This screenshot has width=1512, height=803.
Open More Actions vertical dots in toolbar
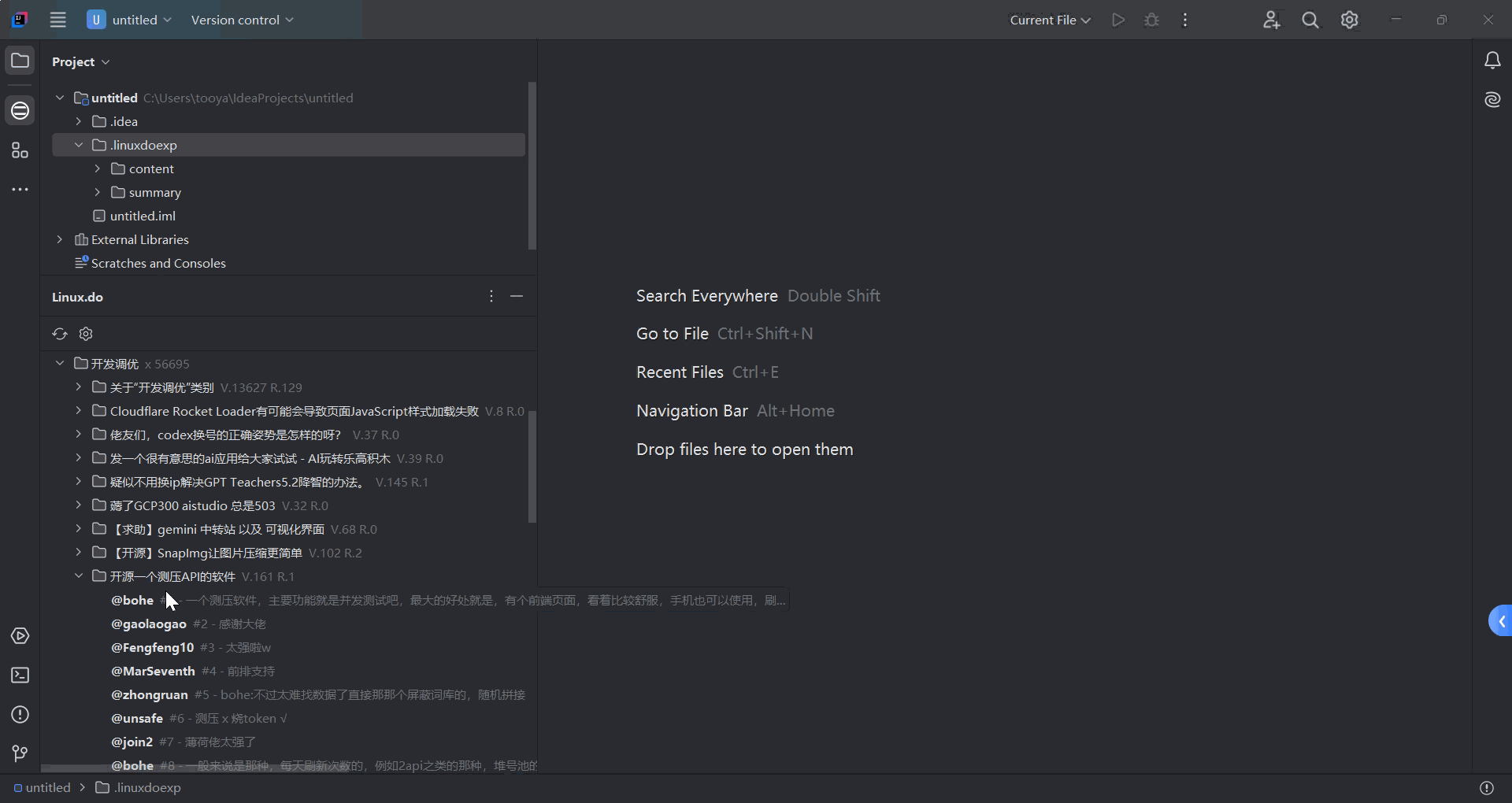pos(1184,20)
